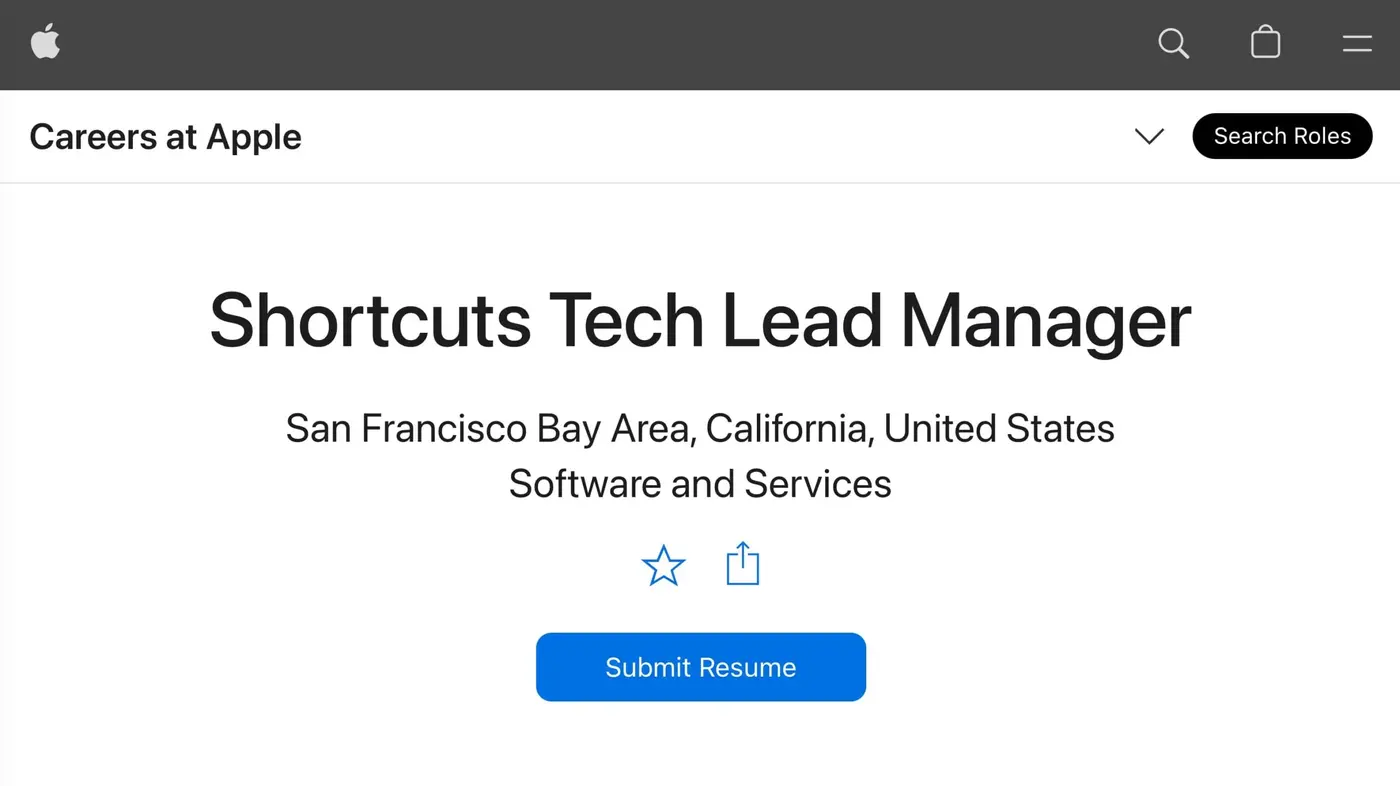1400x786 pixels.
Task: Open the Careers at Apple section dropdown
Action: pyautogui.click(x=1148, y=136)
